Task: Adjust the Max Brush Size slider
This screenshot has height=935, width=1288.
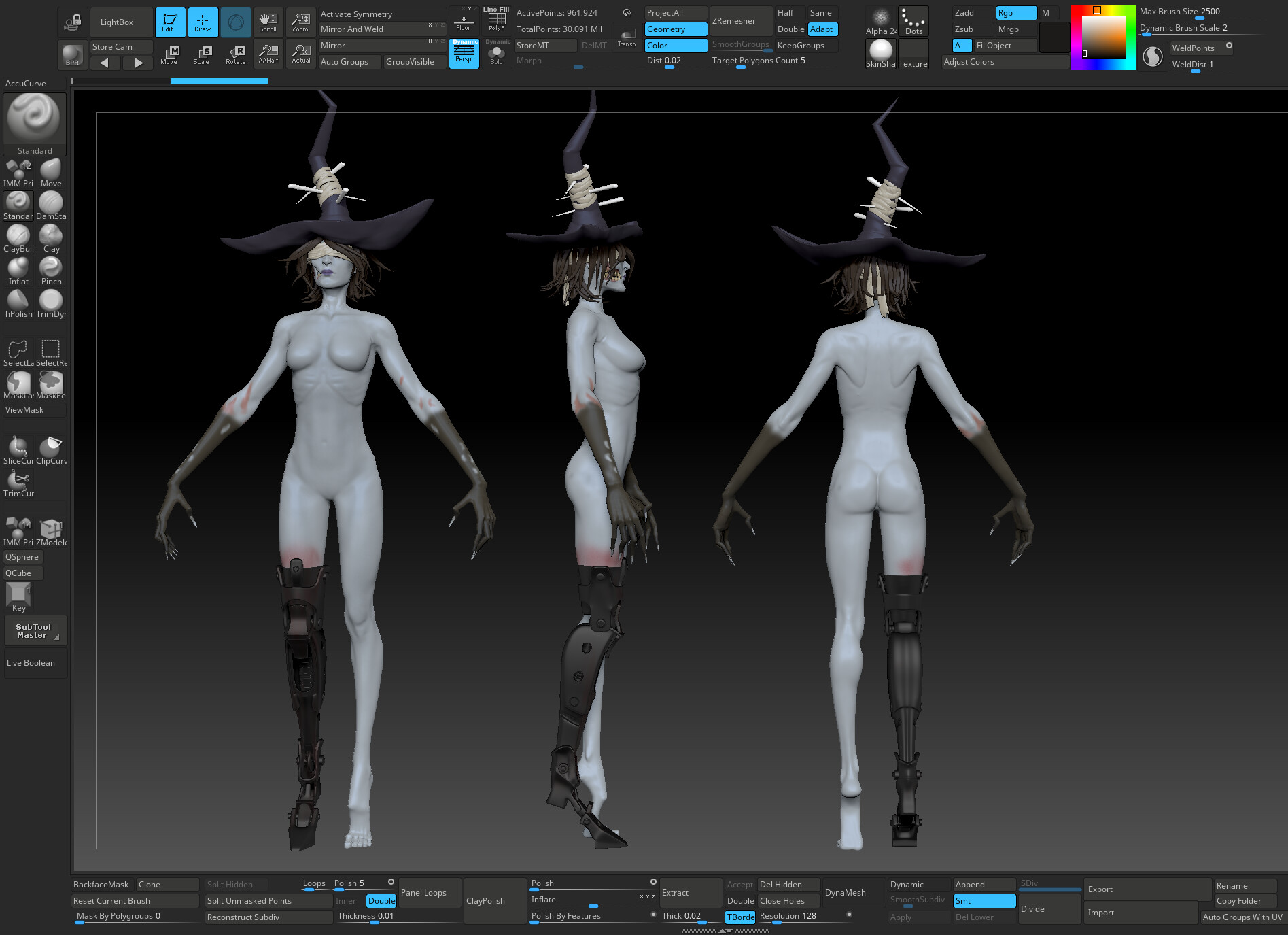Action: point(1200,19)
